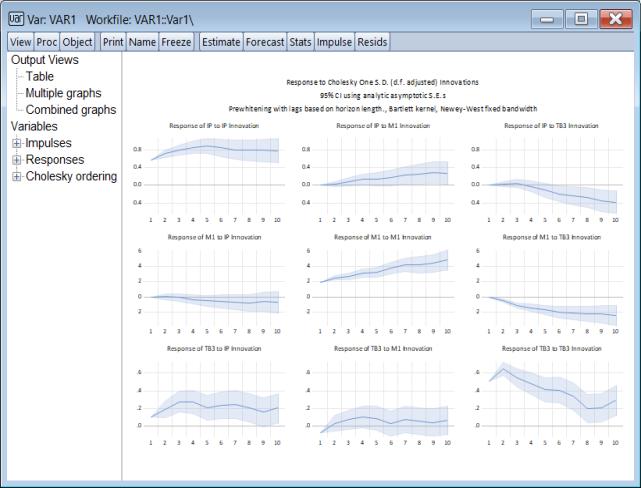Click the Stats toolbar button

click(x=300, y=42)
